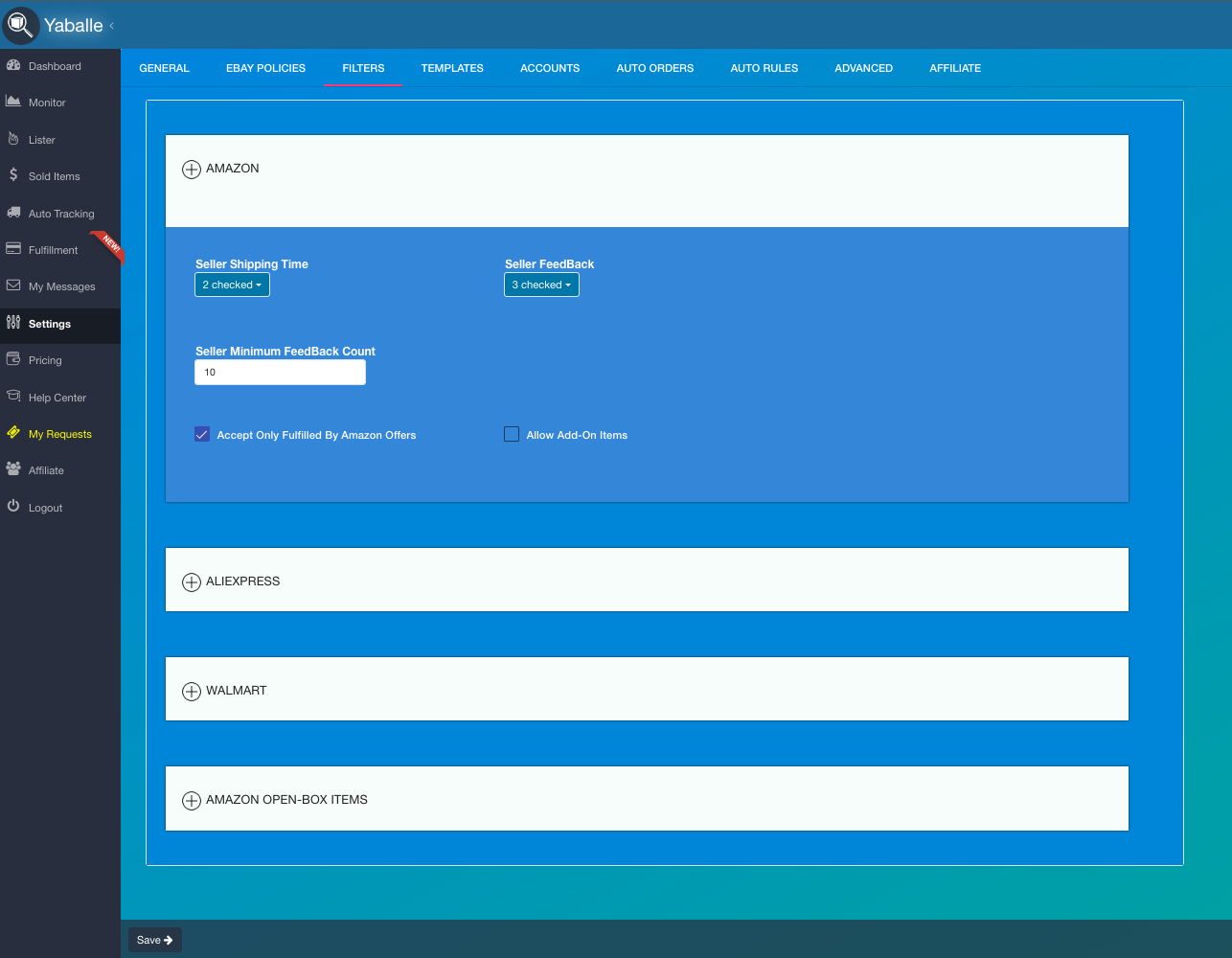Screen dimensions: 1232x958
Task: Go to the AUTO ORDERS tab
Action: (655, 68)
